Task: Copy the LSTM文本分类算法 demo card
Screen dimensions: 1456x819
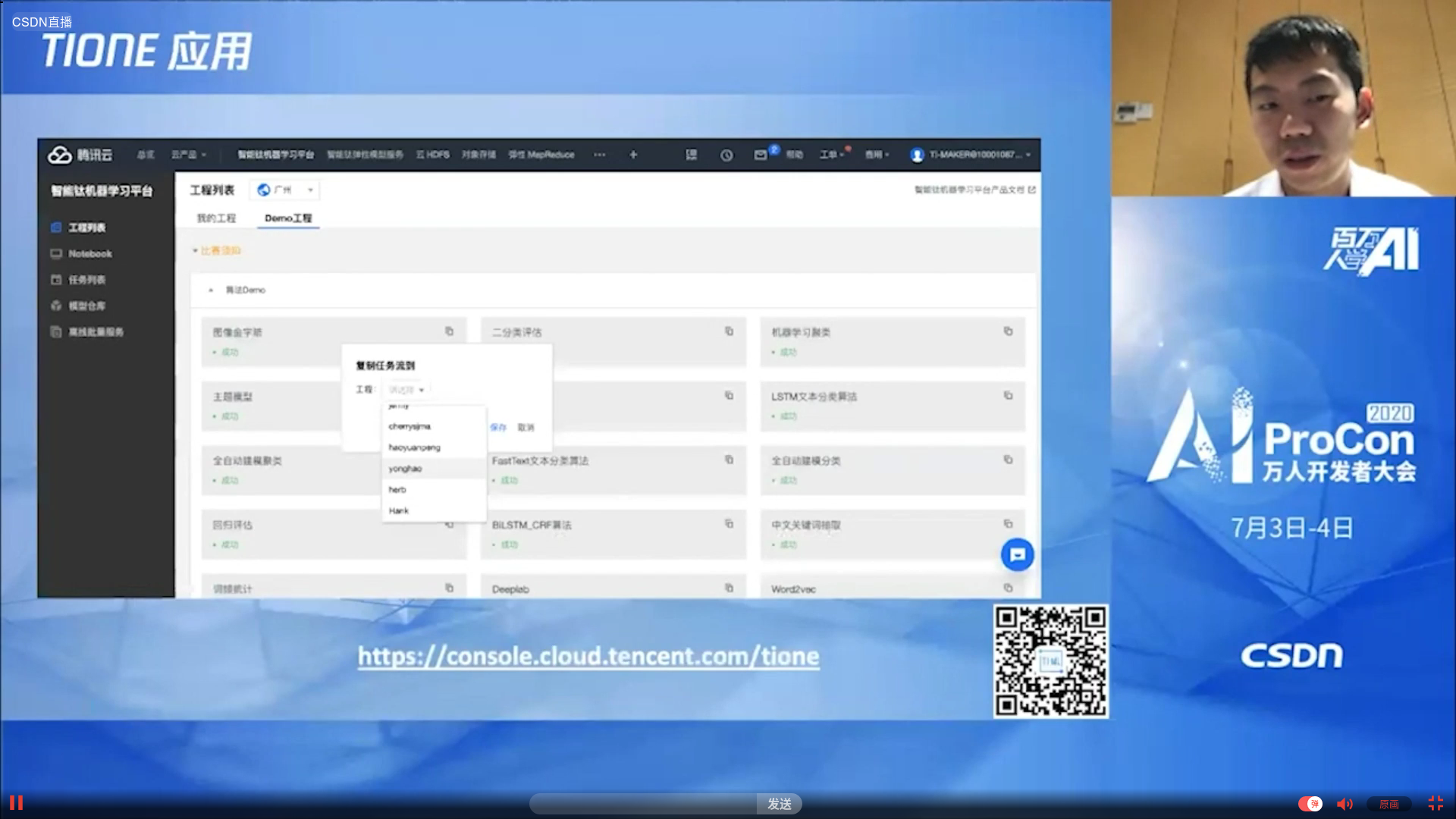Action: pos(1008,396)
